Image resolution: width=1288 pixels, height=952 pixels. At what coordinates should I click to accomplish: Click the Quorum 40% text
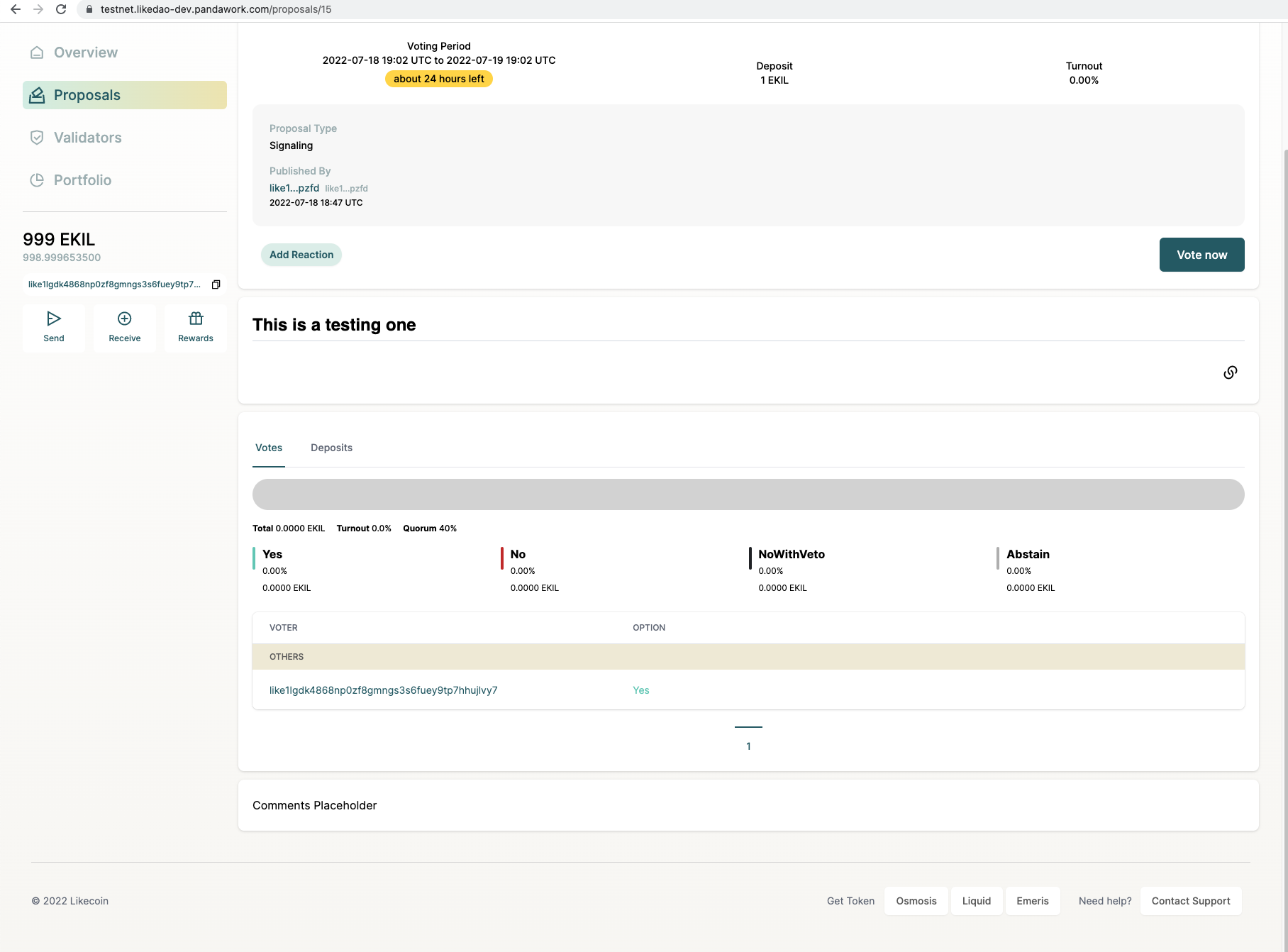[x=430, y=528]
